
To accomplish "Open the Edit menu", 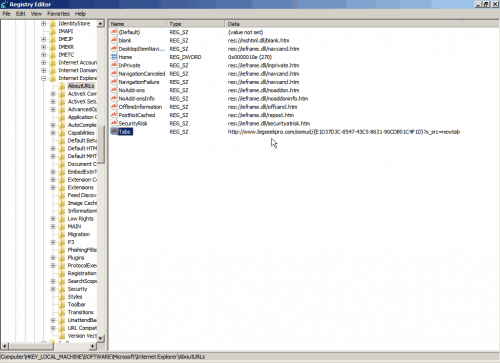I will pos(21,14).
